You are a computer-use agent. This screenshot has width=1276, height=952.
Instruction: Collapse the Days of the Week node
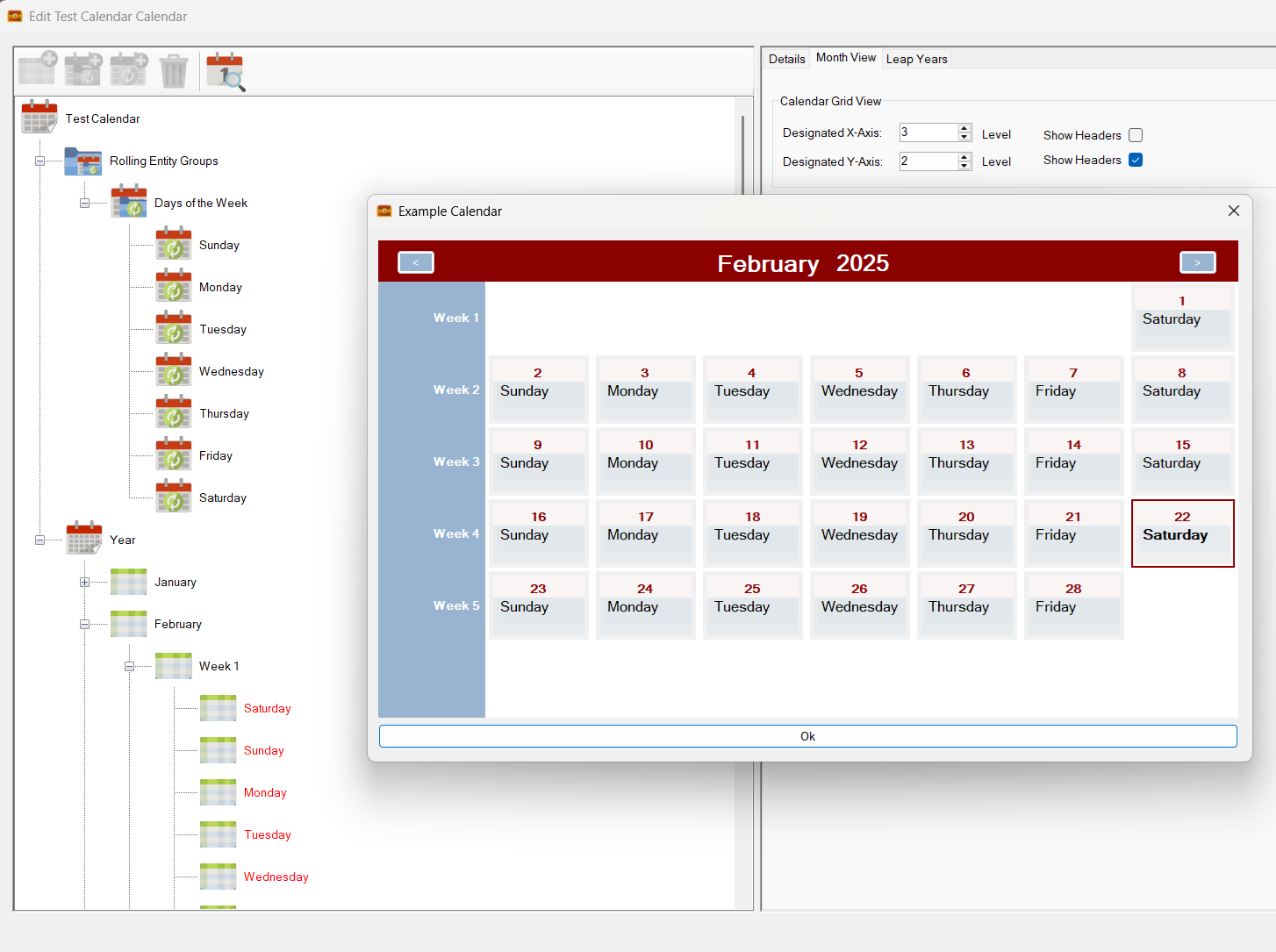coord(84,203)
